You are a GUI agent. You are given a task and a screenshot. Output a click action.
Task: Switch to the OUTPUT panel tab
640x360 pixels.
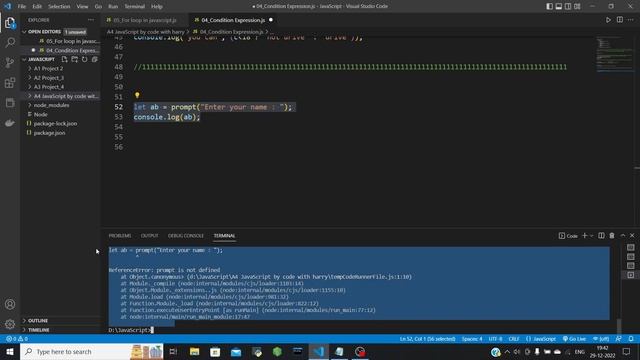pyautogui.click(x=149, y=236)
